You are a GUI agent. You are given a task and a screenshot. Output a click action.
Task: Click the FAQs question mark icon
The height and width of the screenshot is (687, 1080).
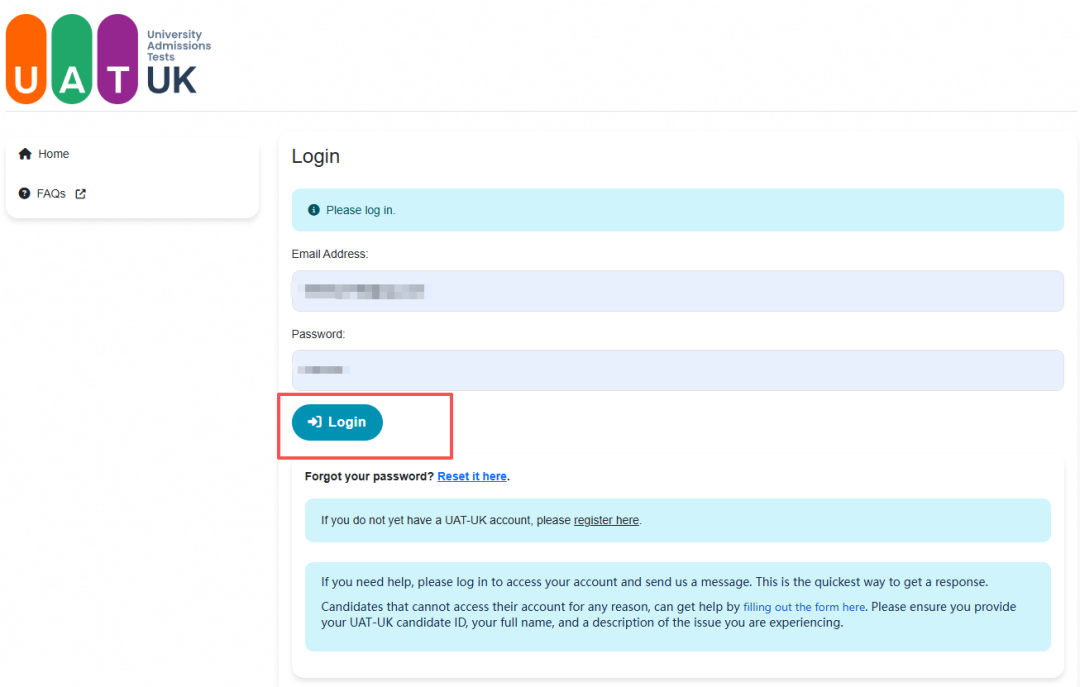[24, 194]
